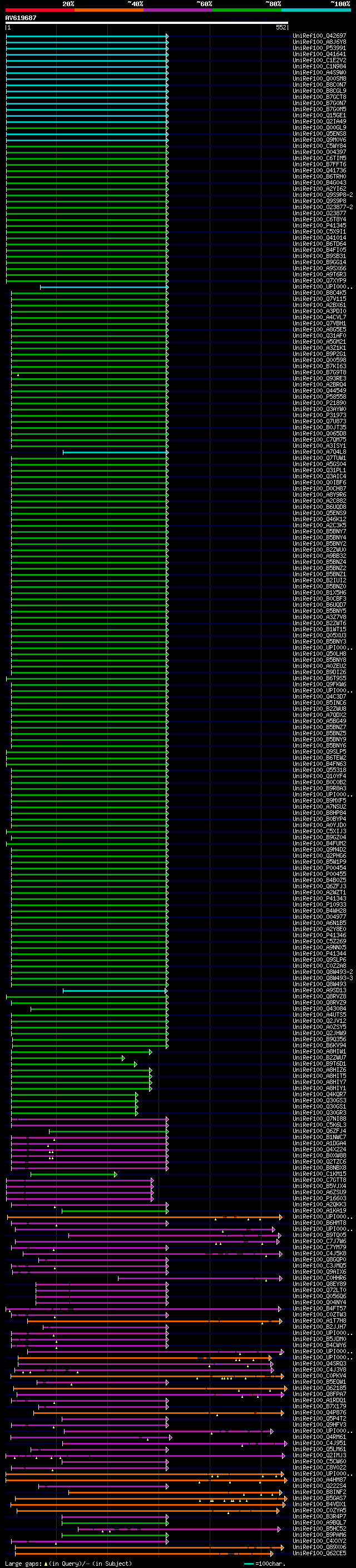Select hit UniRef100_Q62185
This screenshot has width=356, height=1568.
pyautogui.click(x=319, y=1388)
